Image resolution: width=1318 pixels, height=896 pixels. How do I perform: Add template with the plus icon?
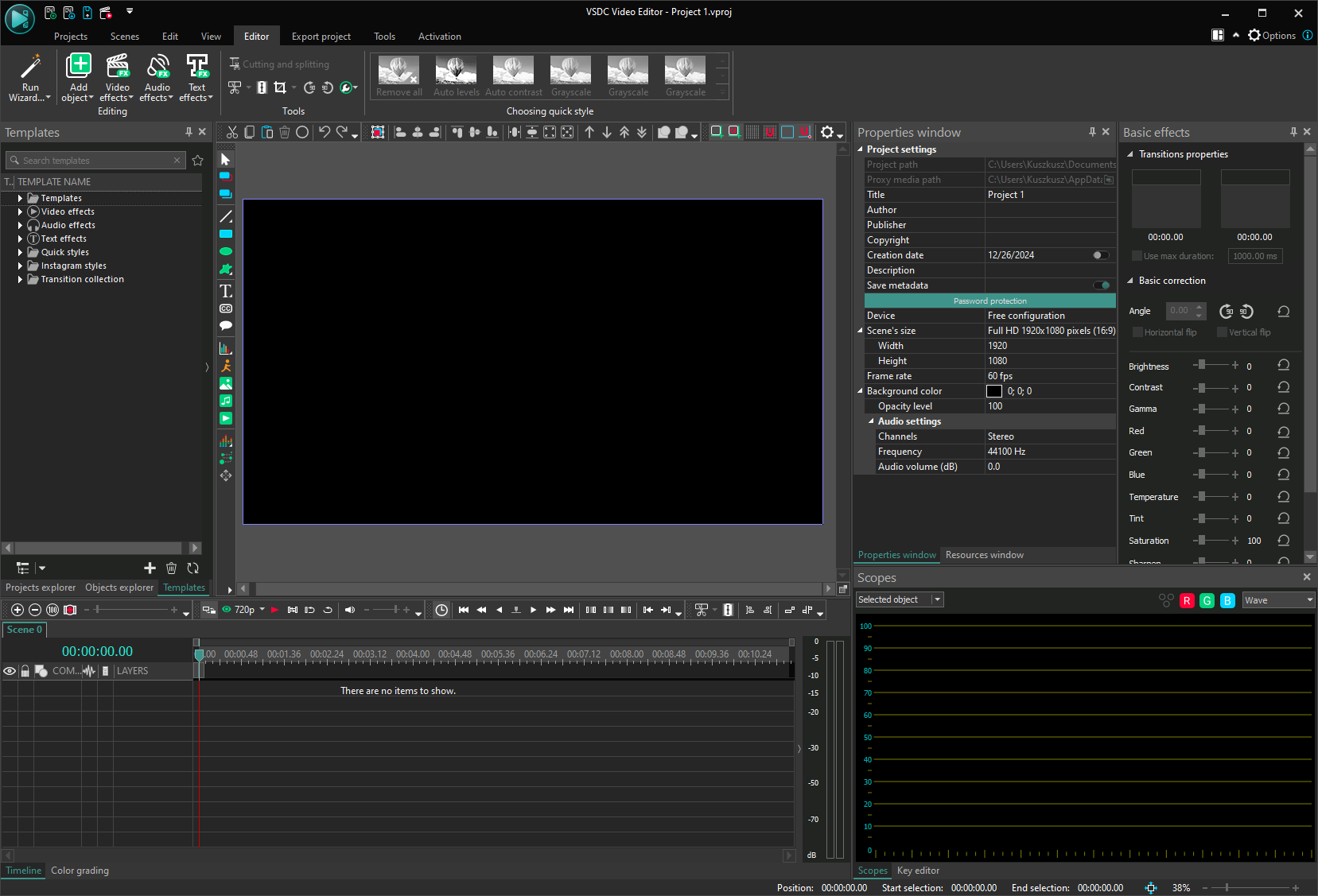[150, 568]
